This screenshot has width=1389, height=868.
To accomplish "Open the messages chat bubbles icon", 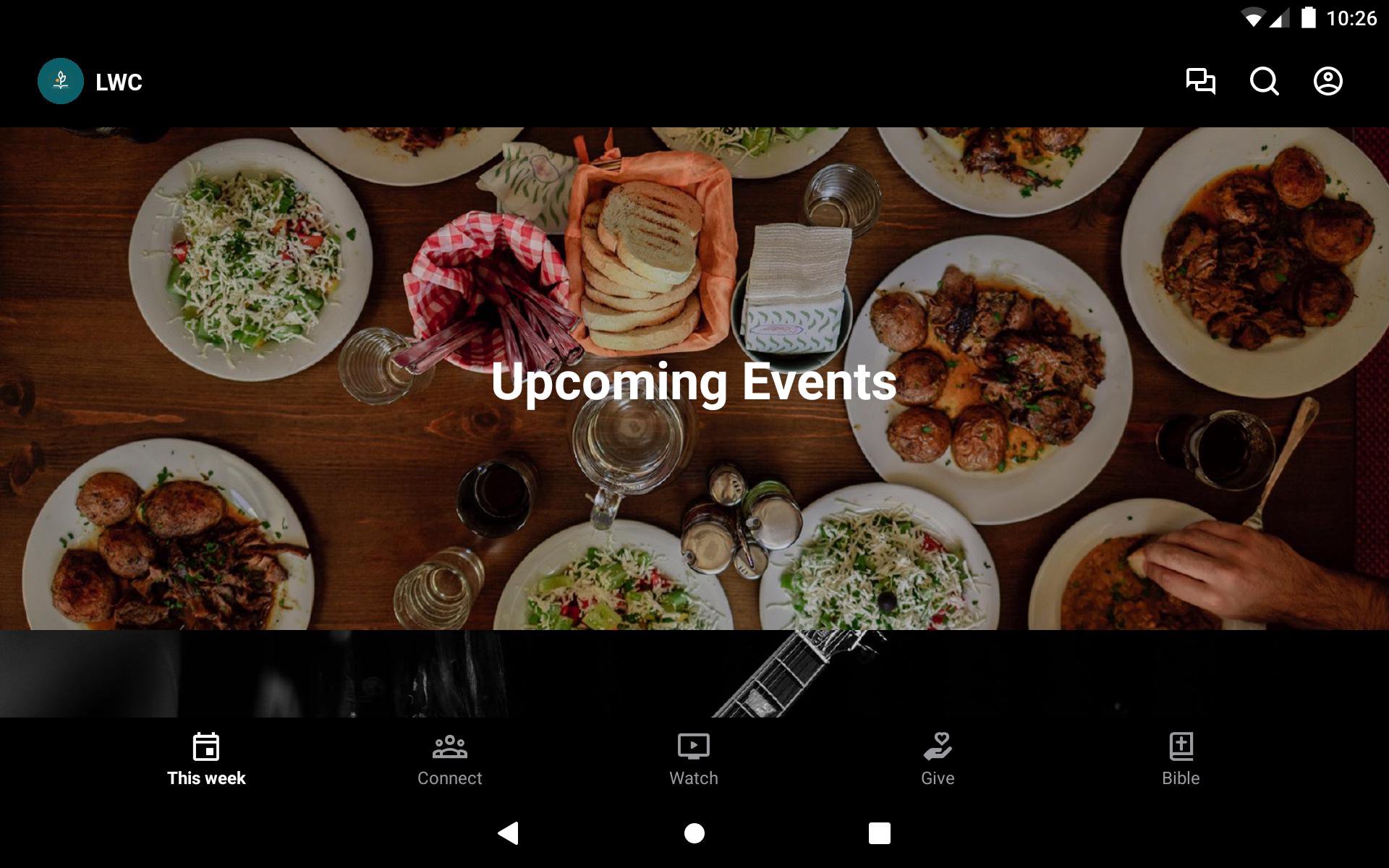I will [1200, 81].
